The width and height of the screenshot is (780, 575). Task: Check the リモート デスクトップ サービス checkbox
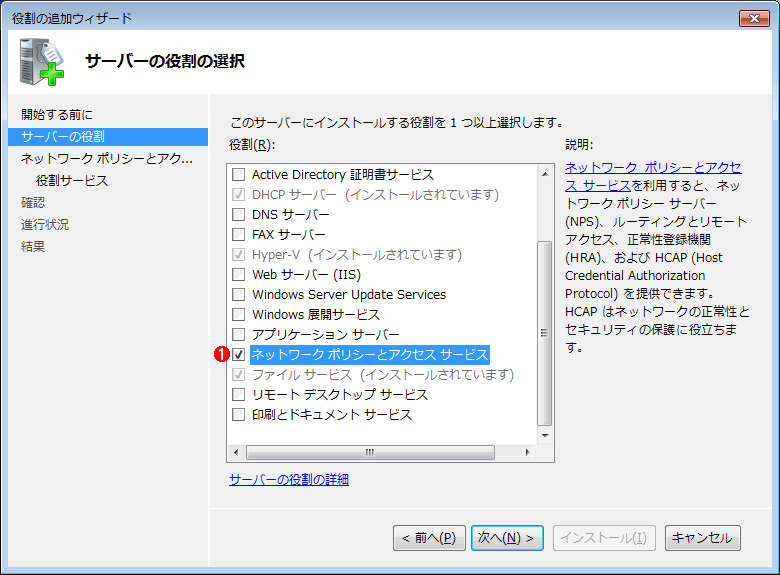[239, 394]
